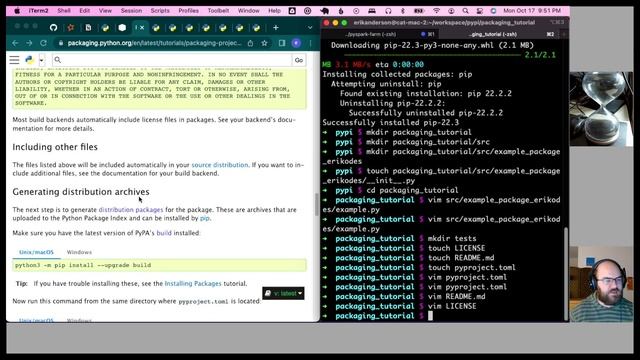Viewport: 640px width, 360px height.
Task: Switch to the pyspark-farm iTerm tab
Action: [x=370, y=34]
